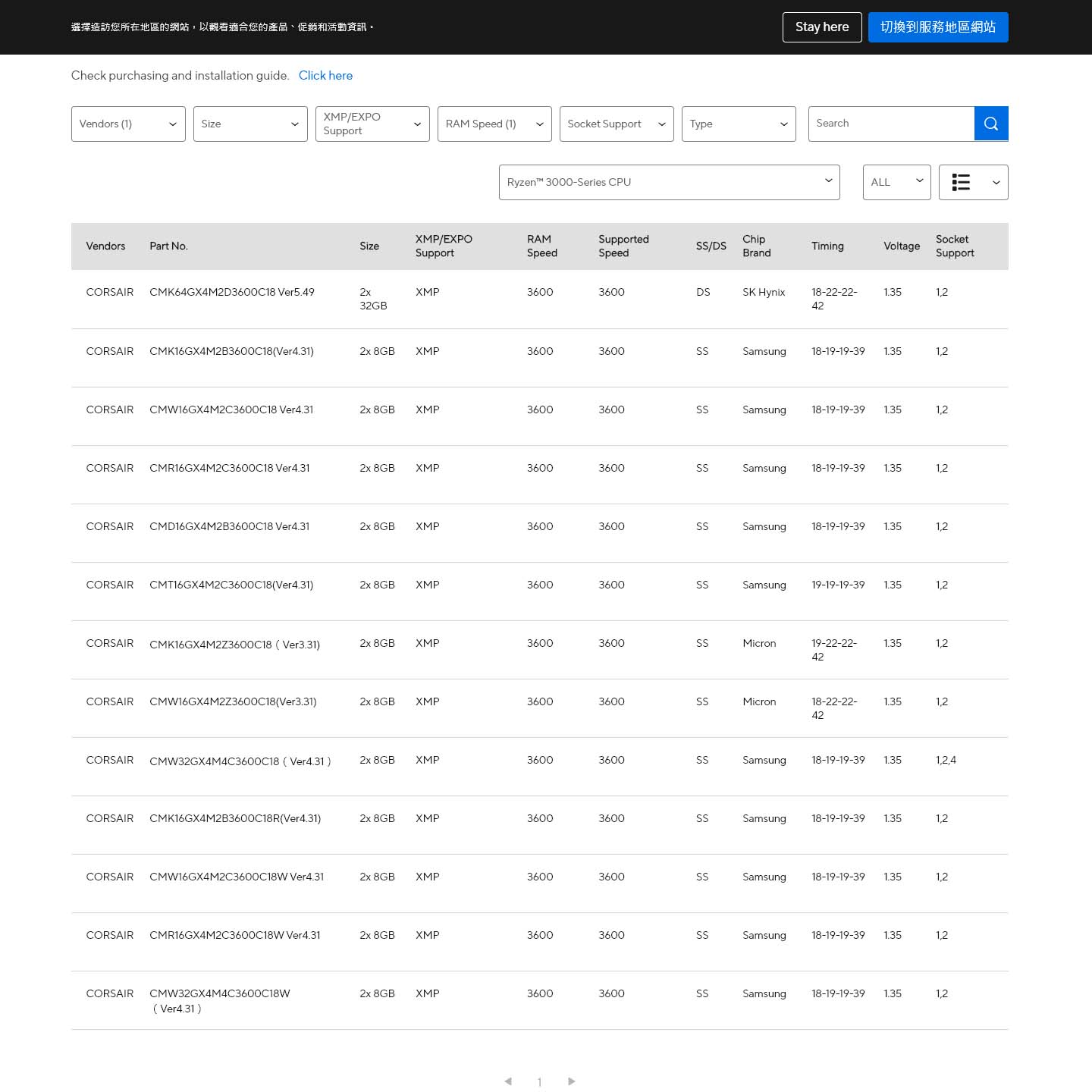Image resolution: width=1092 pixels, height=1092 pixels.
Task: Go to previous page arrow
Action: (508, 1081)
